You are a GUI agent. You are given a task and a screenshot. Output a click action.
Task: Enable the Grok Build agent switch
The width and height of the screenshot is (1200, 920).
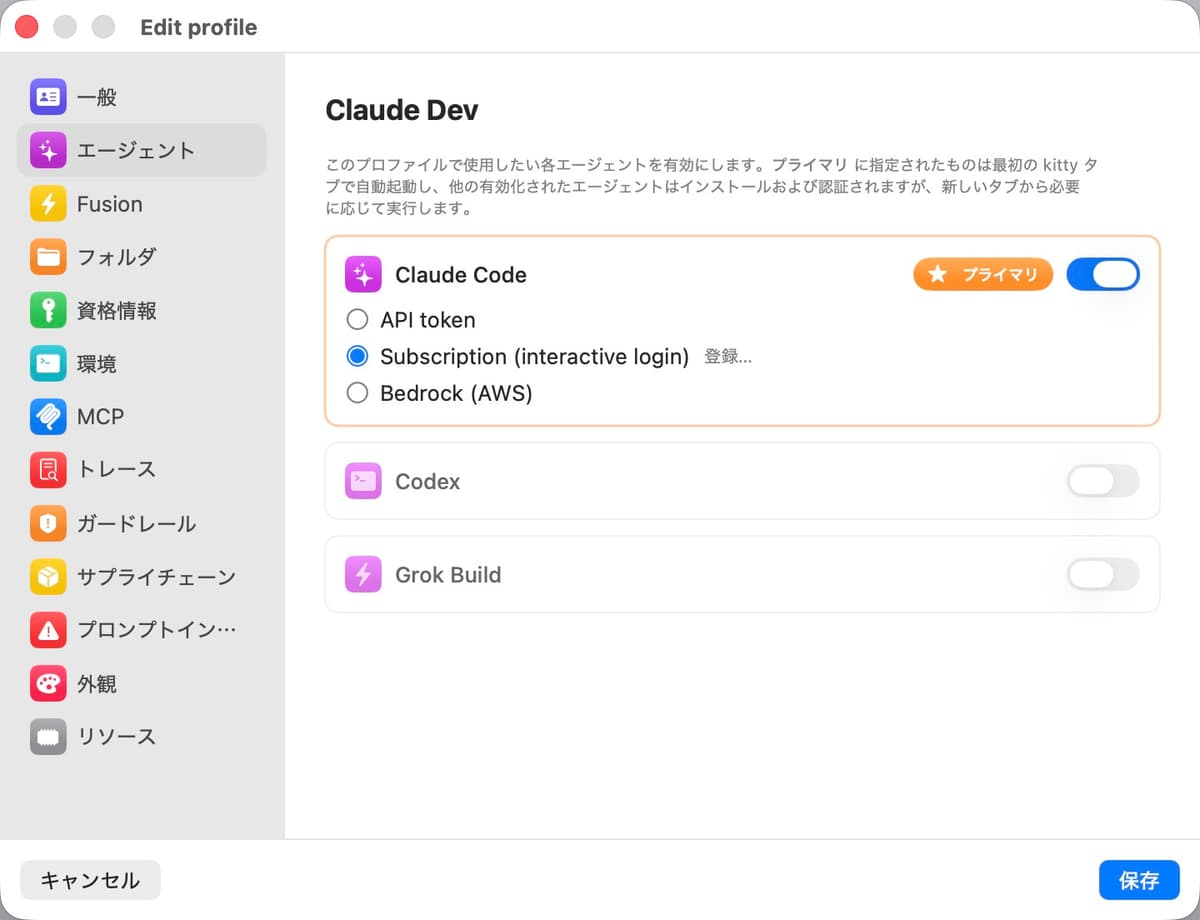tap(1103, 575)
